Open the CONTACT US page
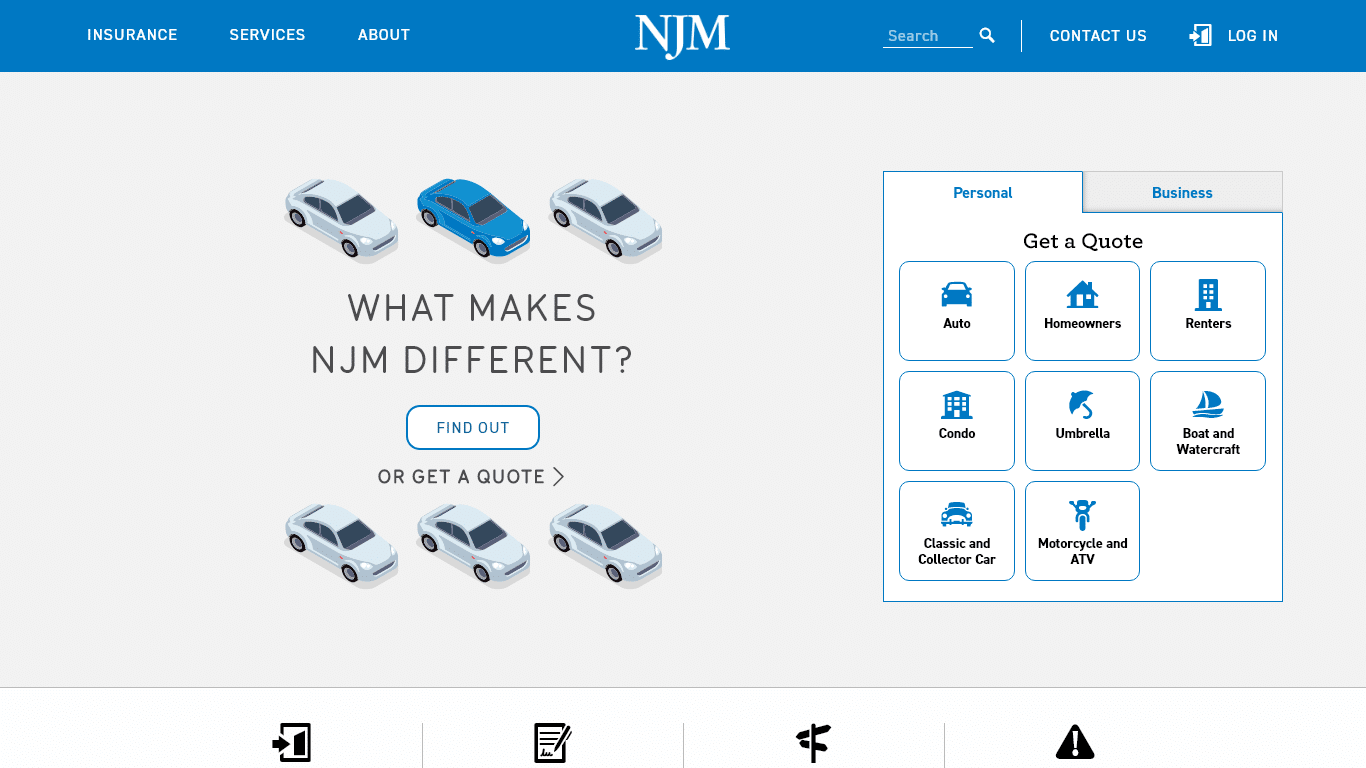Viewport: 1366px width, 768px height. (x=1098, y=35)
